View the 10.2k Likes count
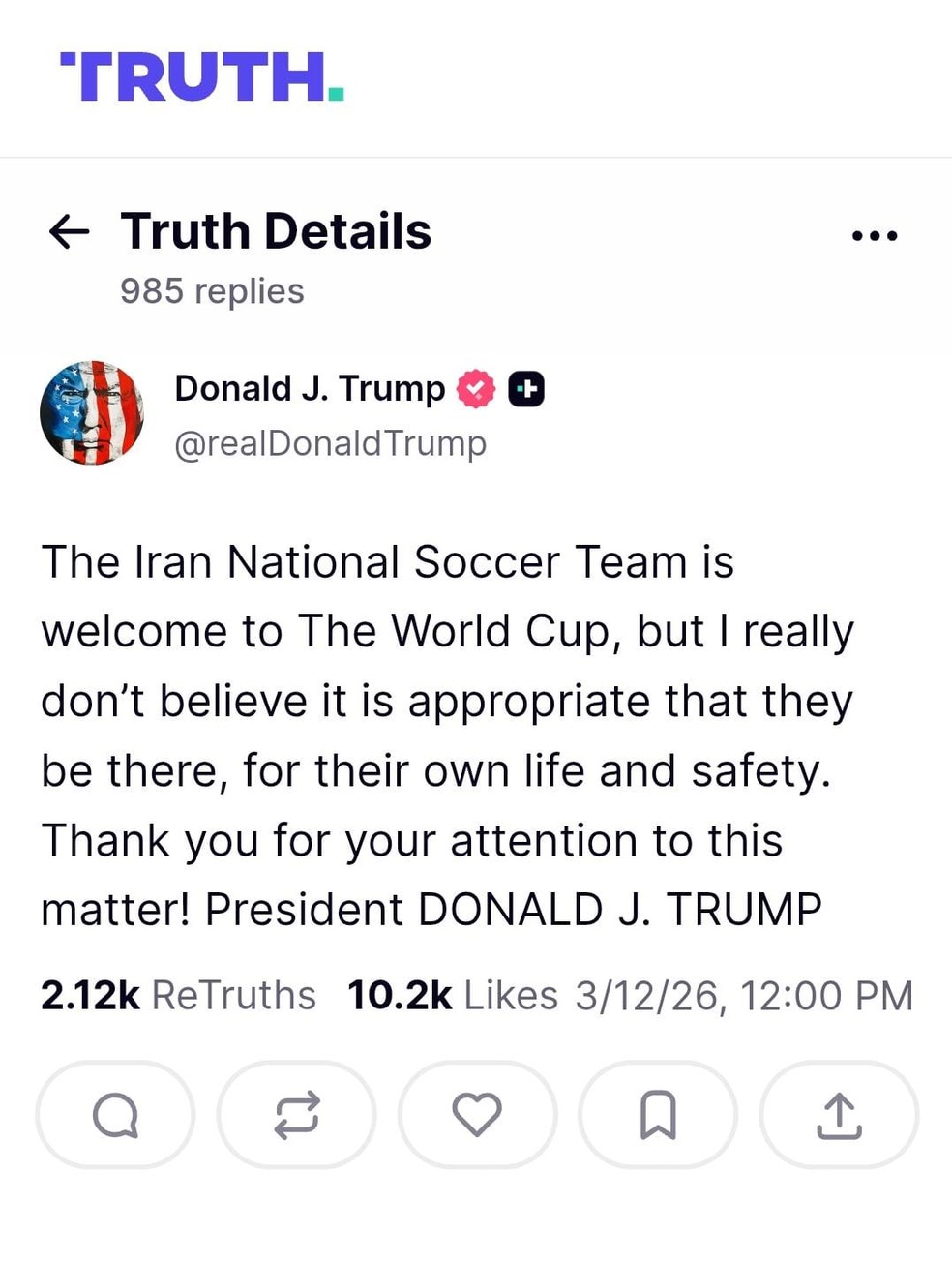952x1262 pixels. [x=449, y=994]
